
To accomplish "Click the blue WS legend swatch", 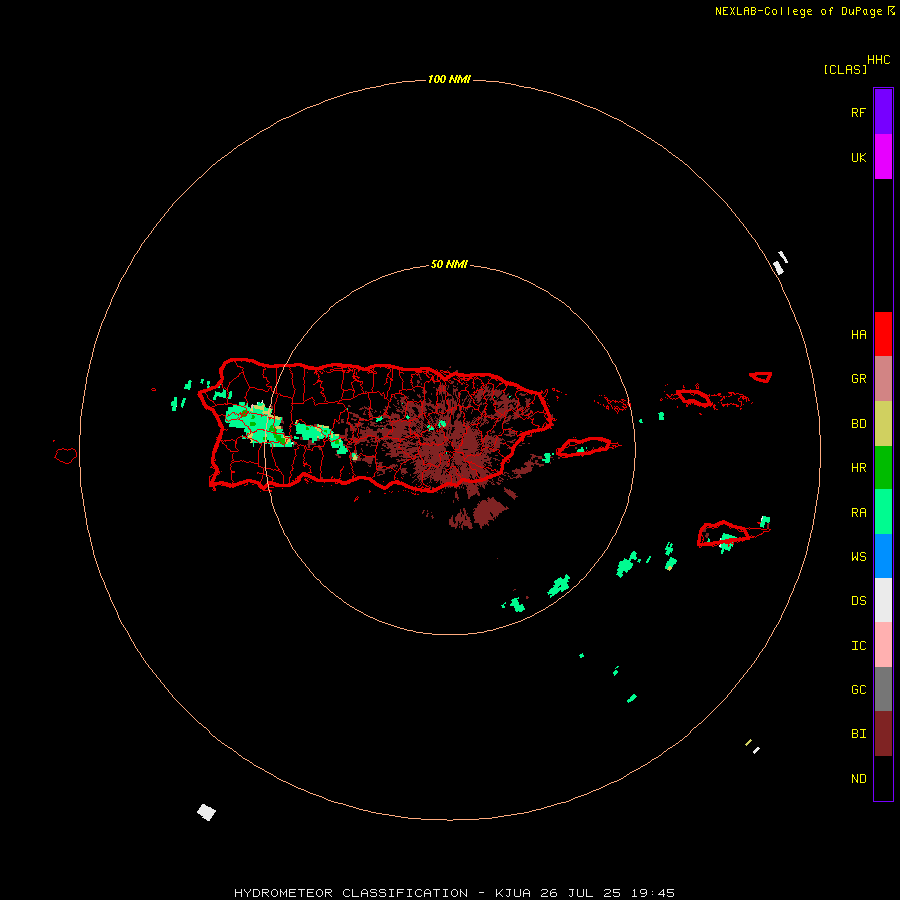I will tap(883, 556).
